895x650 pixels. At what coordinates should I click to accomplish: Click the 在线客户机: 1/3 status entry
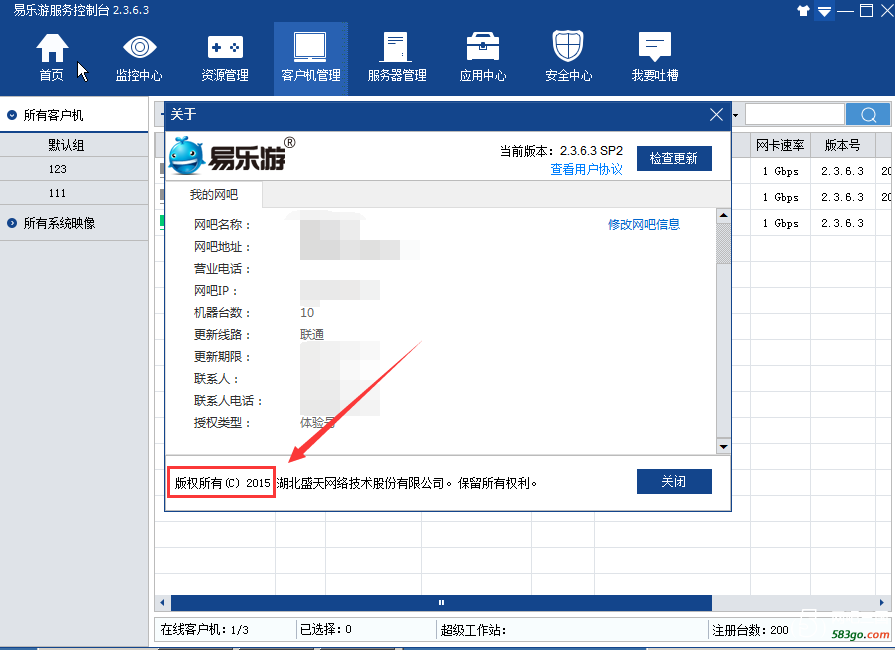[204, 629]
